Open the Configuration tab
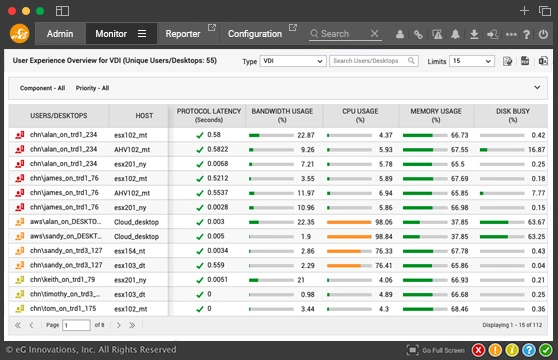558x360 pixels. tap(255, 34)
